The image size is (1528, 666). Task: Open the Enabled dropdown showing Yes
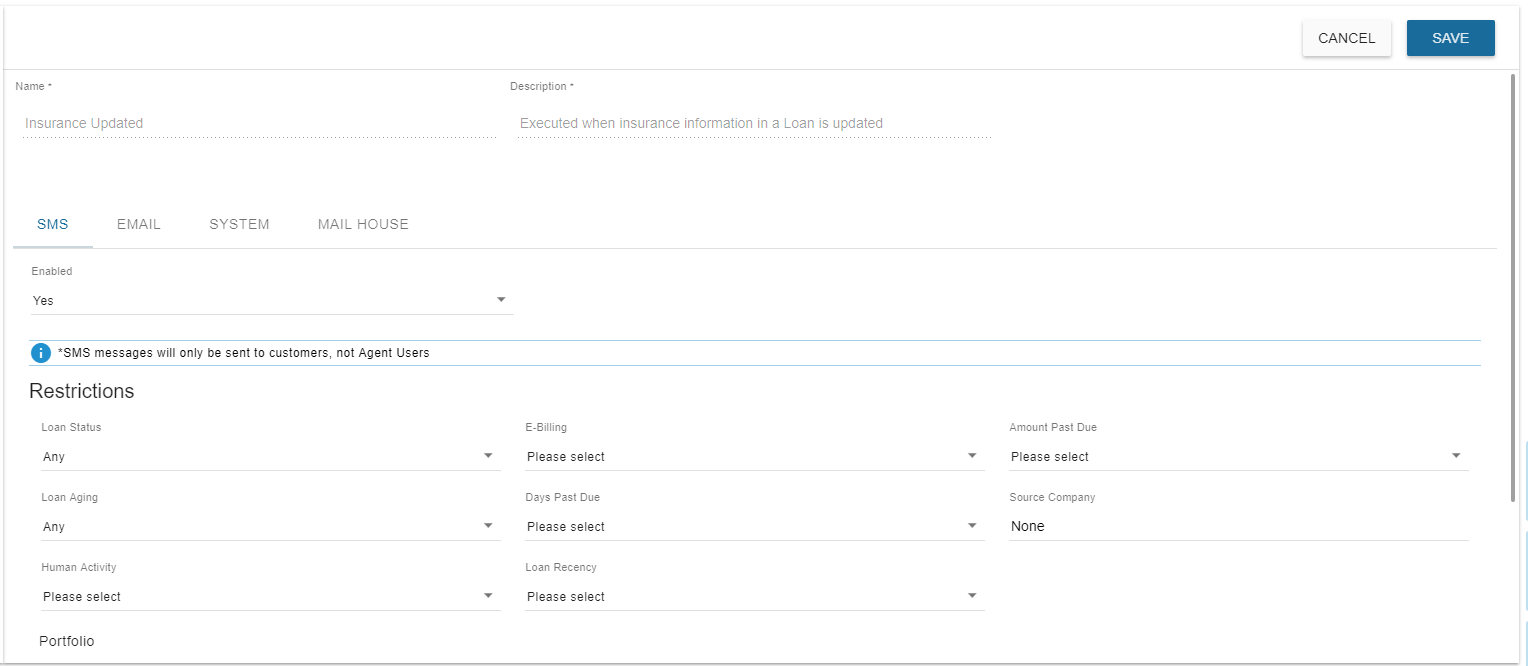point(272,300)
